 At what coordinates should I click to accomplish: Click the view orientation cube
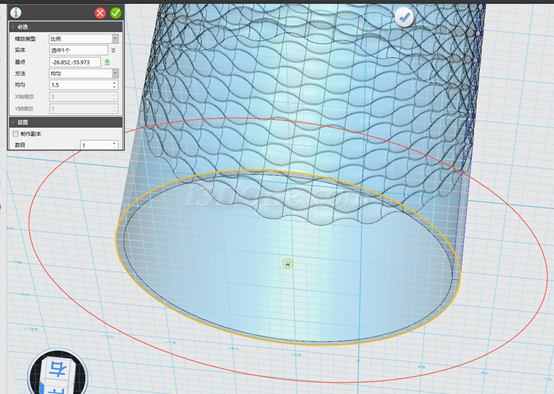click(58, 375)
